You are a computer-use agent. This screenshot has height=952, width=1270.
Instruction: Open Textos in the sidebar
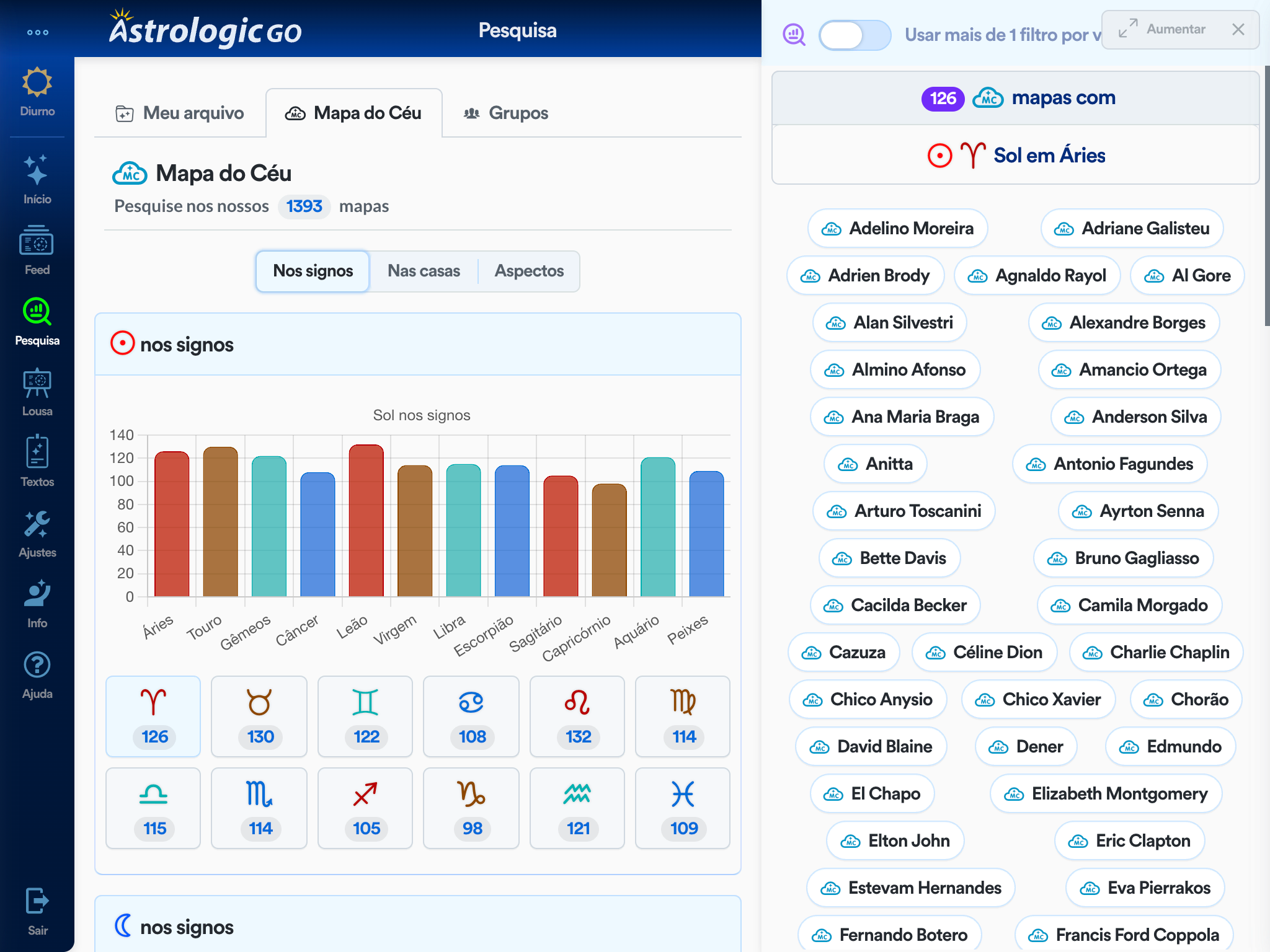(37, 462)
